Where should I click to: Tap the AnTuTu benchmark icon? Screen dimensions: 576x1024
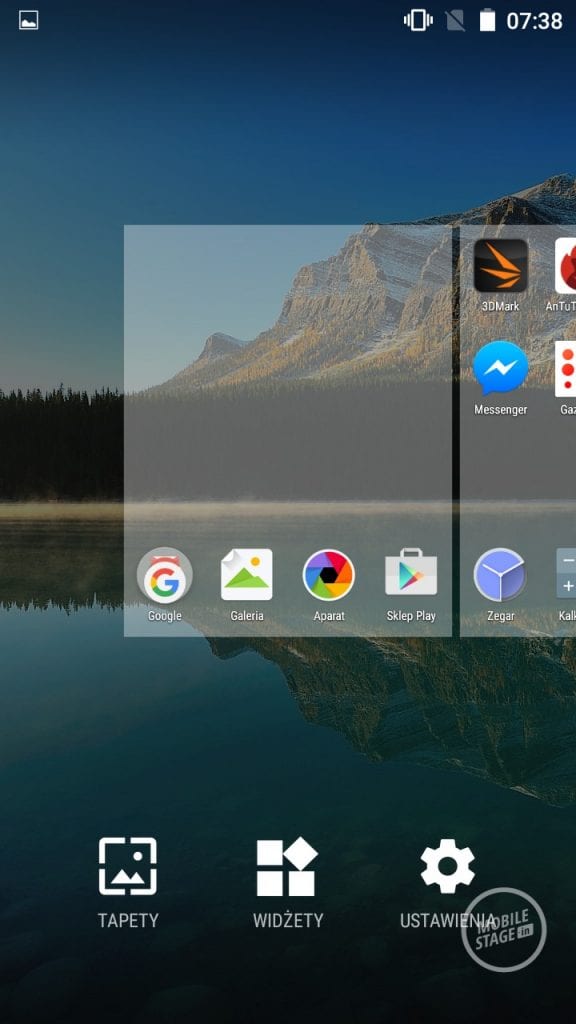(x=566, y=265)
